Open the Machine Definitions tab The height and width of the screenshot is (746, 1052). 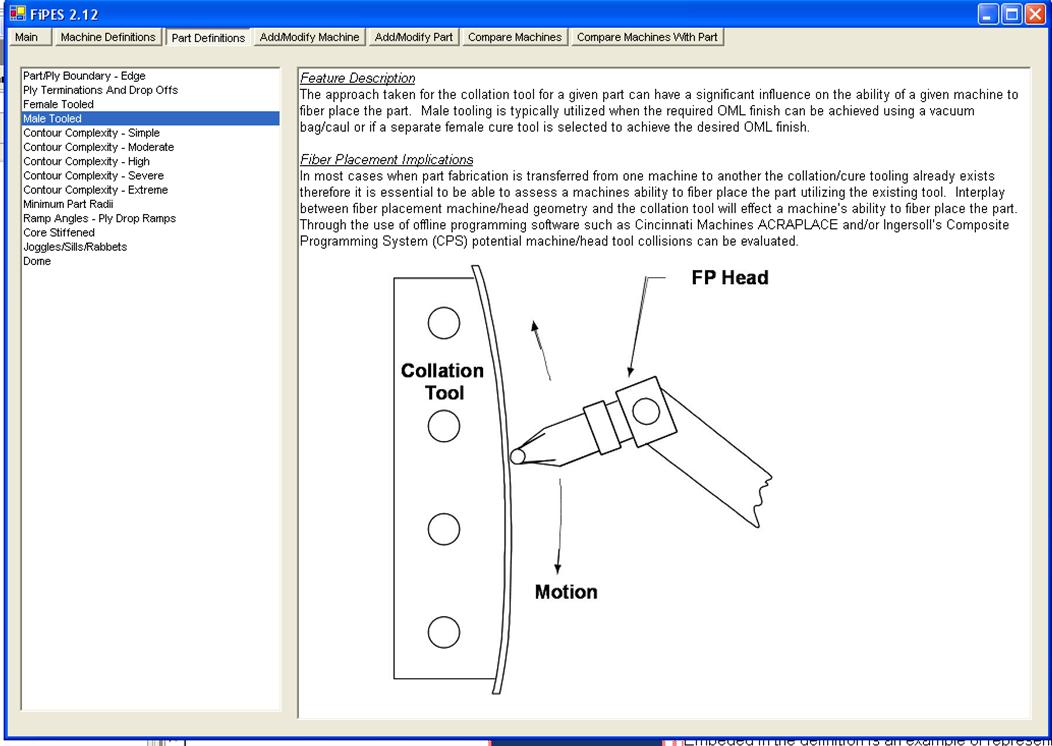(x=108, y=37)
